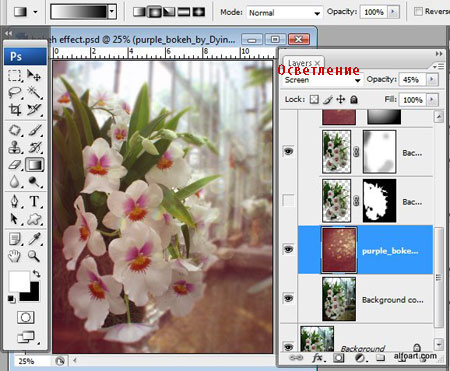Add a layer mask
Viewport: 450px width, 371px height.
point(339,358)
